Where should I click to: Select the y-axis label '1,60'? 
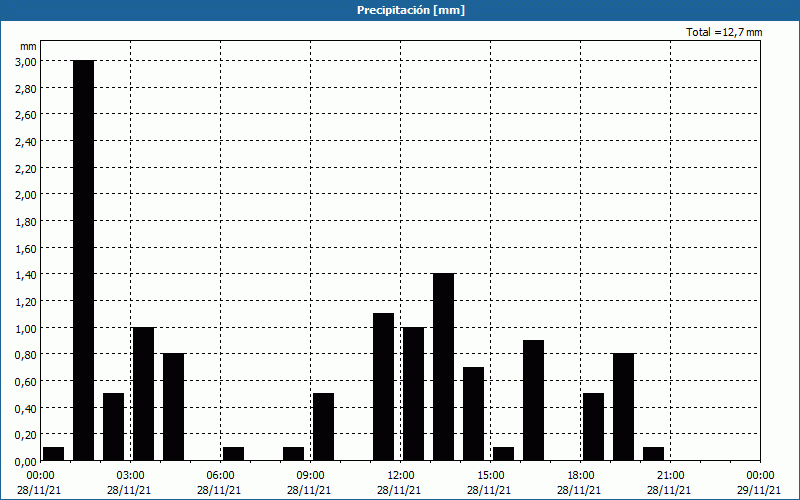coord(27,248)
